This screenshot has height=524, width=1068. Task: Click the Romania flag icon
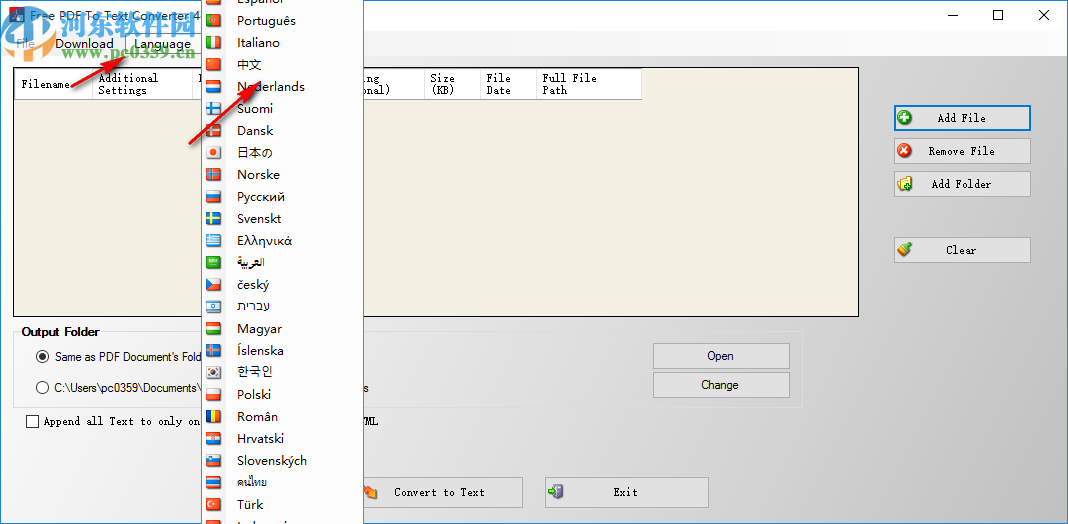213,417
